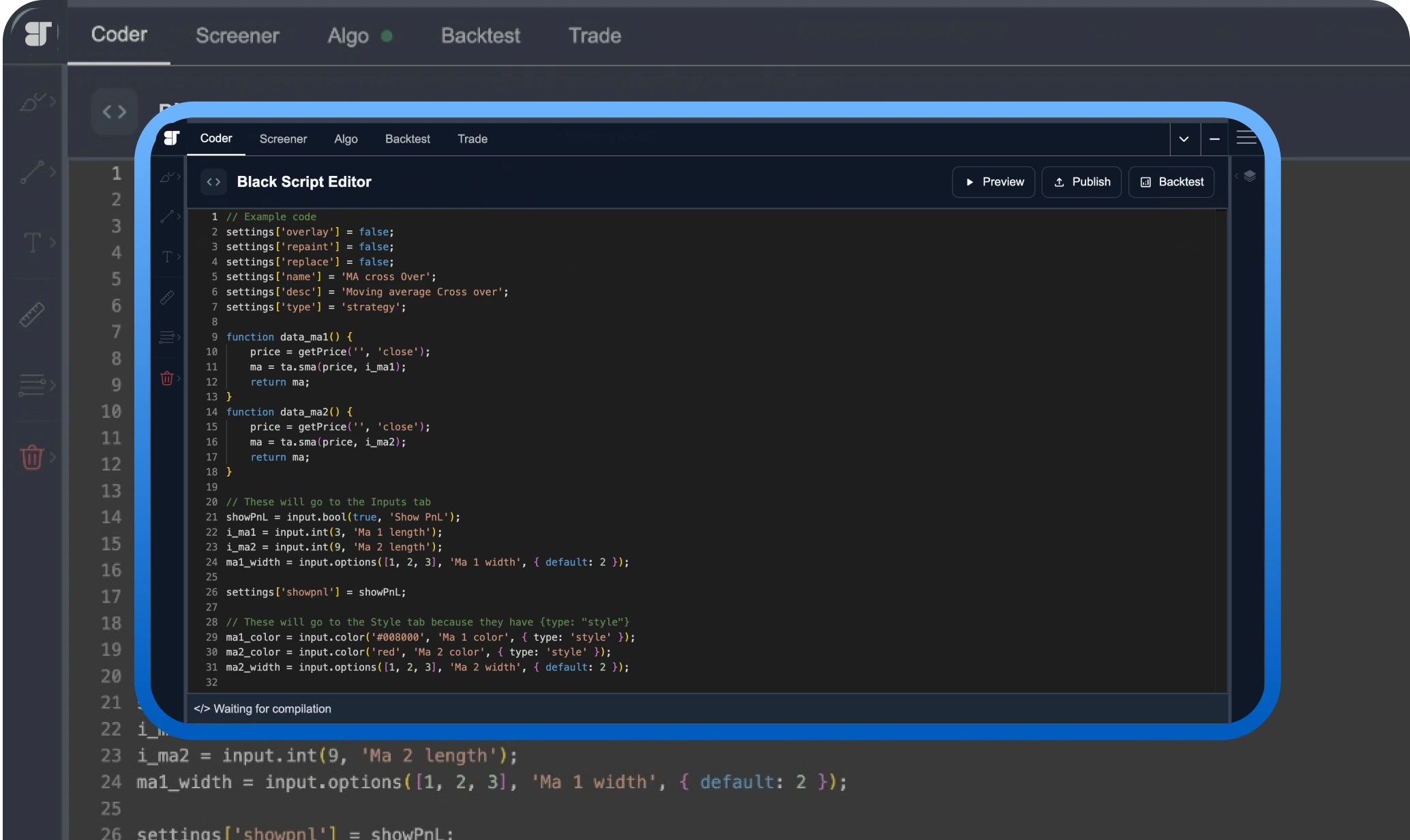The height and width of the screenshot is (840, 1410).
Task: Click the horizontal lines tool icon above small trash
Action: click(x=166, y=337)
